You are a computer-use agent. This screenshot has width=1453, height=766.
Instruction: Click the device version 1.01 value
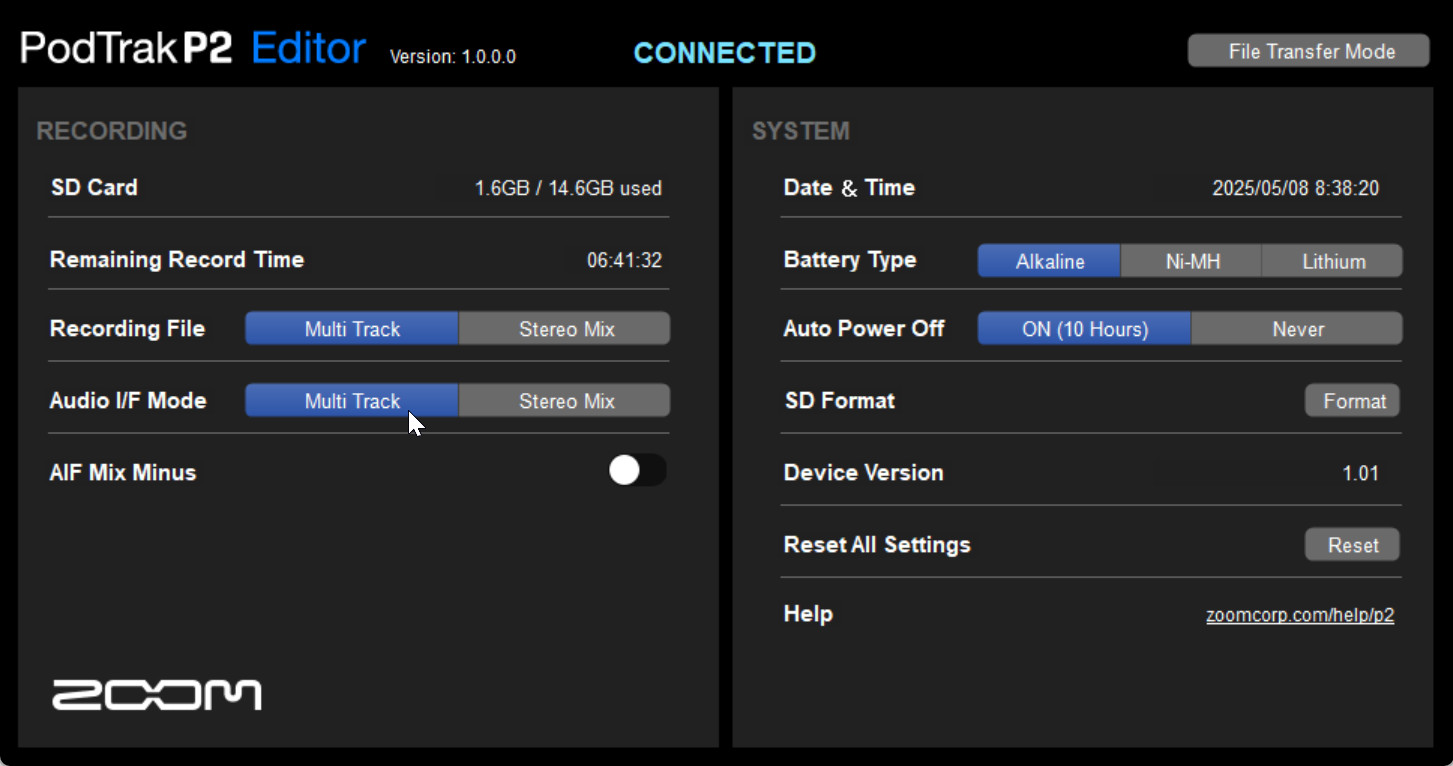click(1361, 473)
